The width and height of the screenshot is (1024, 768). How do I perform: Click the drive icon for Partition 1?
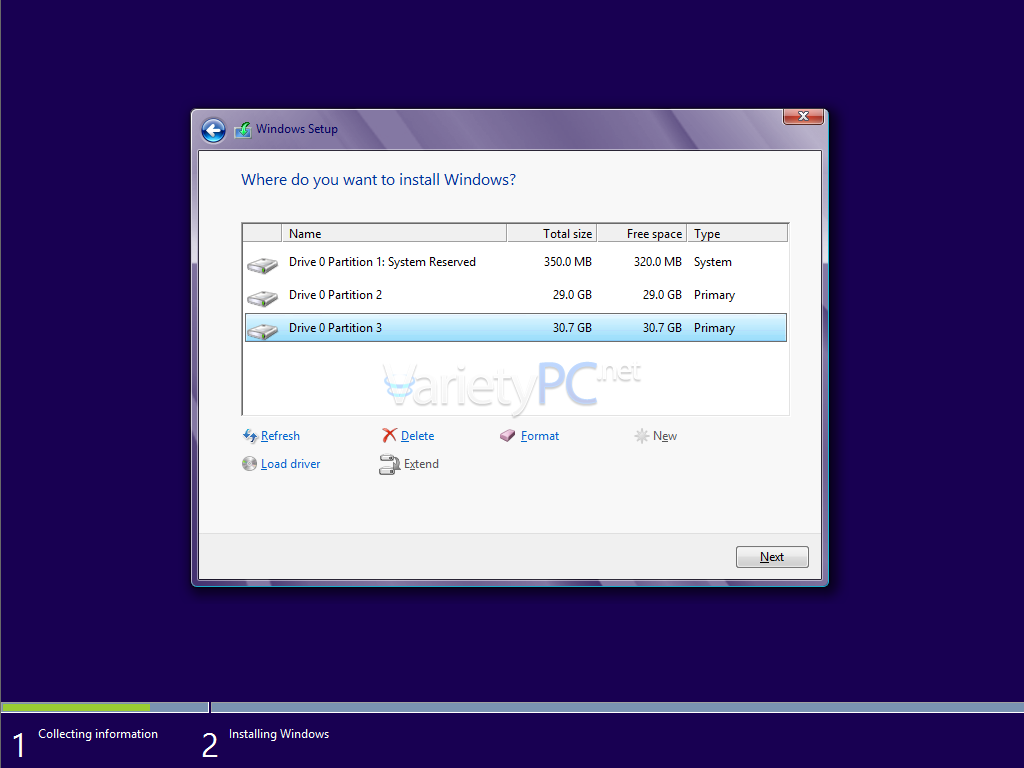pyautogui.click(x=263, y=264)
